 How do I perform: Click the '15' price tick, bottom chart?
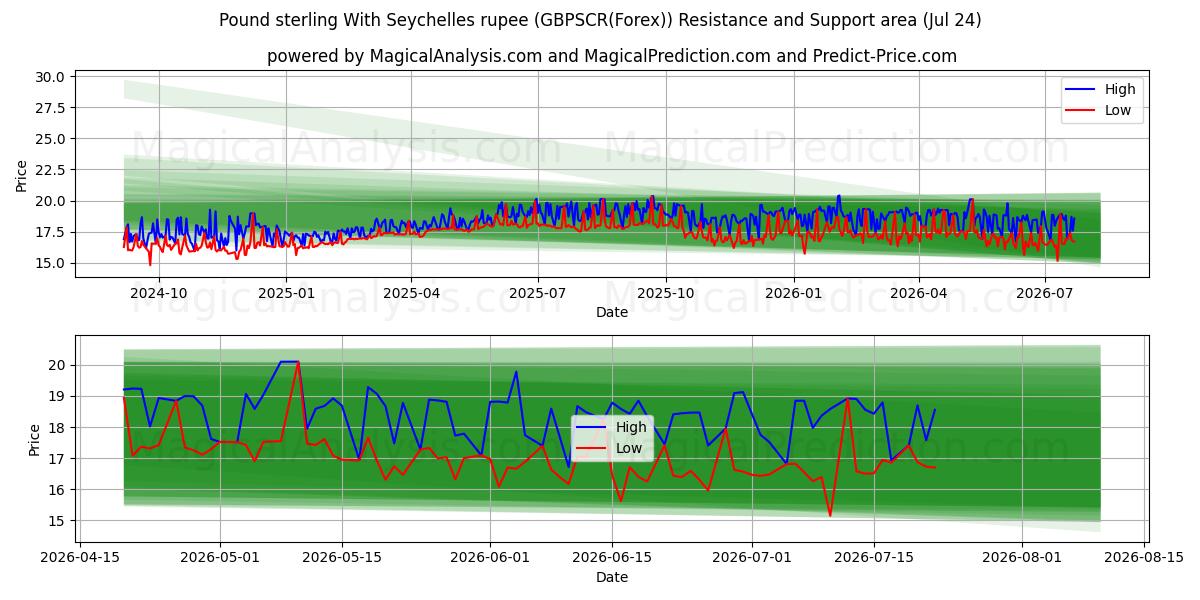pos(58,521)
